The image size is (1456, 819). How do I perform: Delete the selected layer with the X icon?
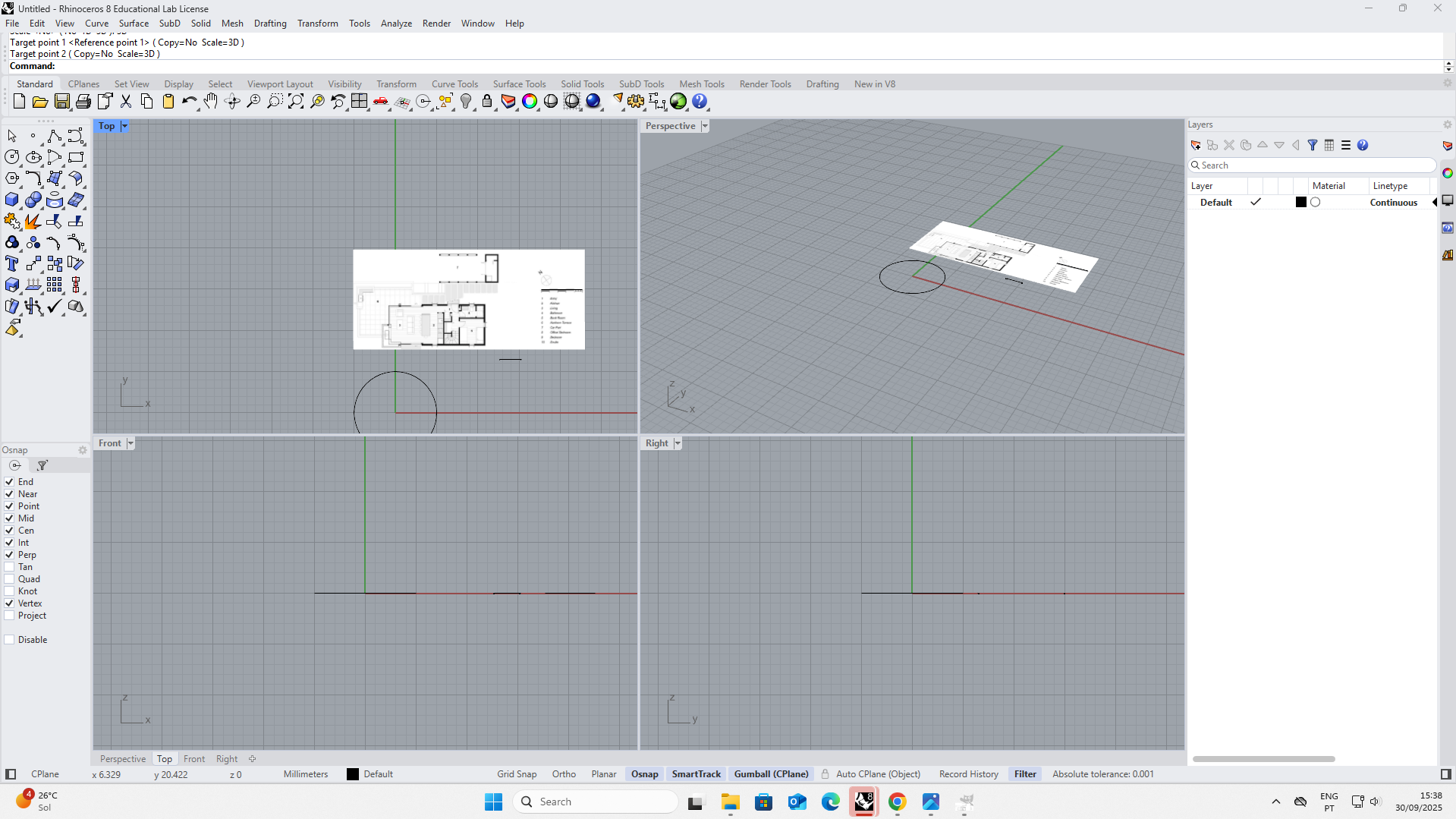click(x=1229, y=145)
